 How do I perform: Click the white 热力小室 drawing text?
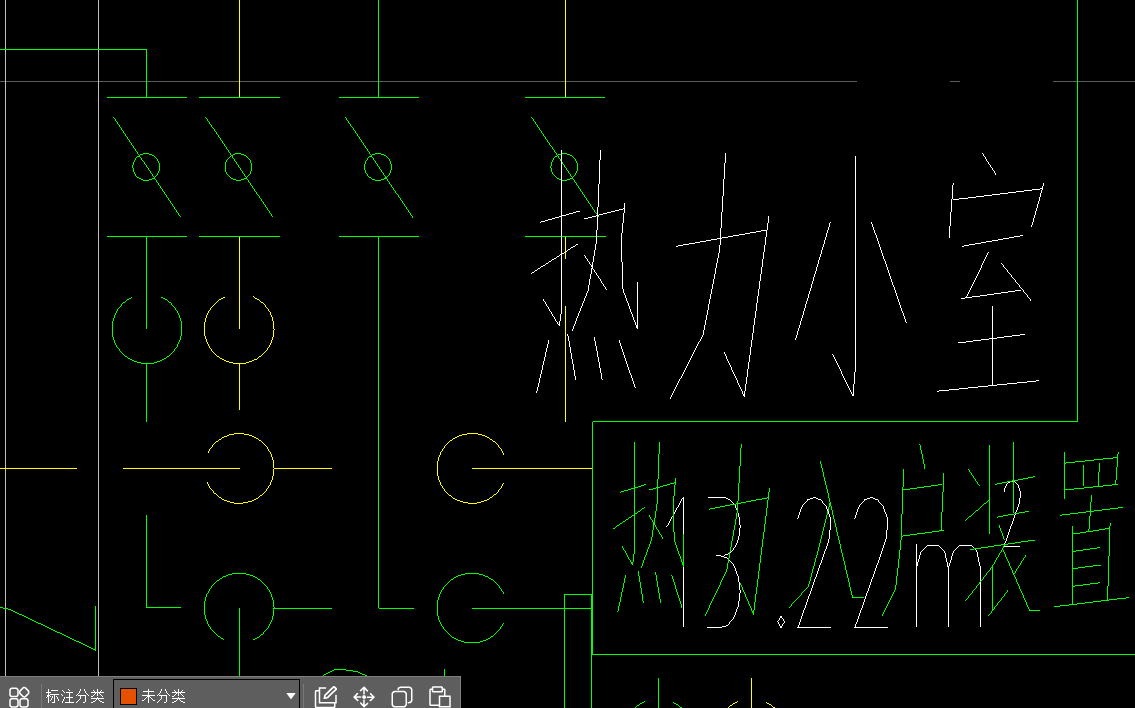(x=788, y=275)
